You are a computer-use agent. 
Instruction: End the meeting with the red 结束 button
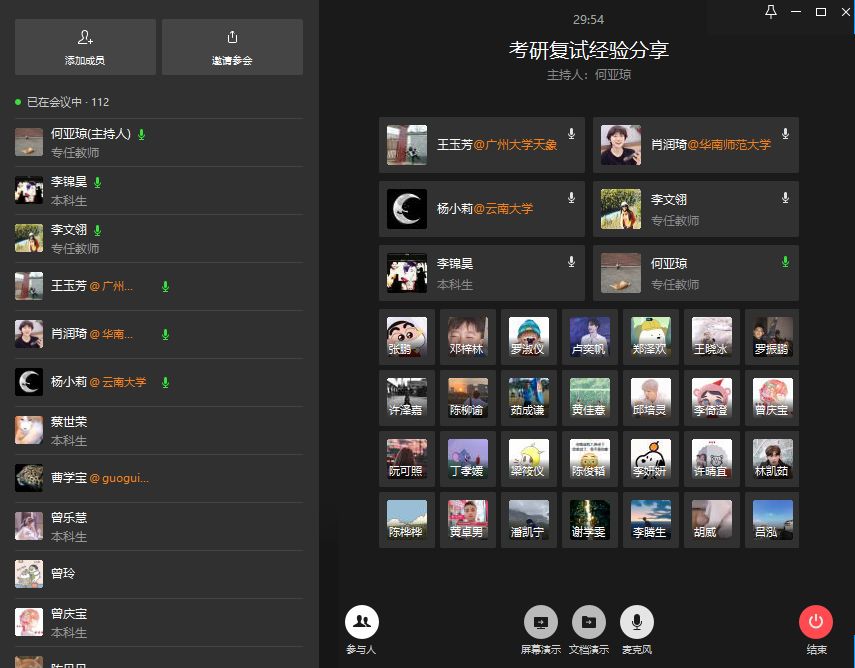(816, 622)
